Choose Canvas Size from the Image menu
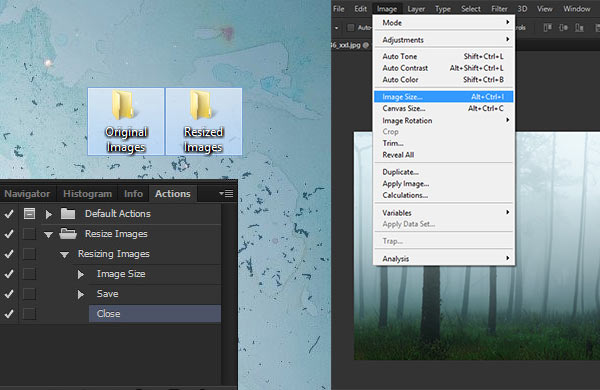 444,109
